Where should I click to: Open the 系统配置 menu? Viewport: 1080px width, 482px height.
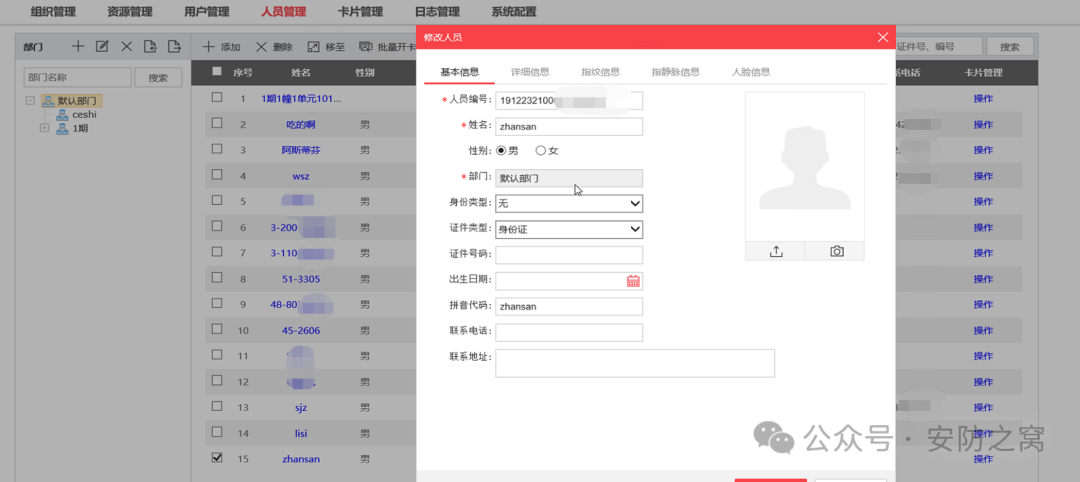click(x=514, y=12)
